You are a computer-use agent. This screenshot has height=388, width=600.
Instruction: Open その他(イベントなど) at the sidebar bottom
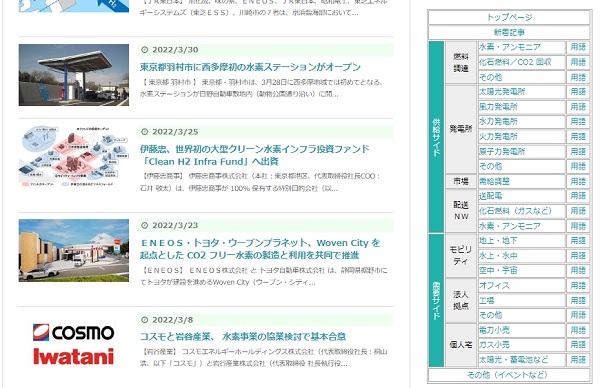pos(507,375)
